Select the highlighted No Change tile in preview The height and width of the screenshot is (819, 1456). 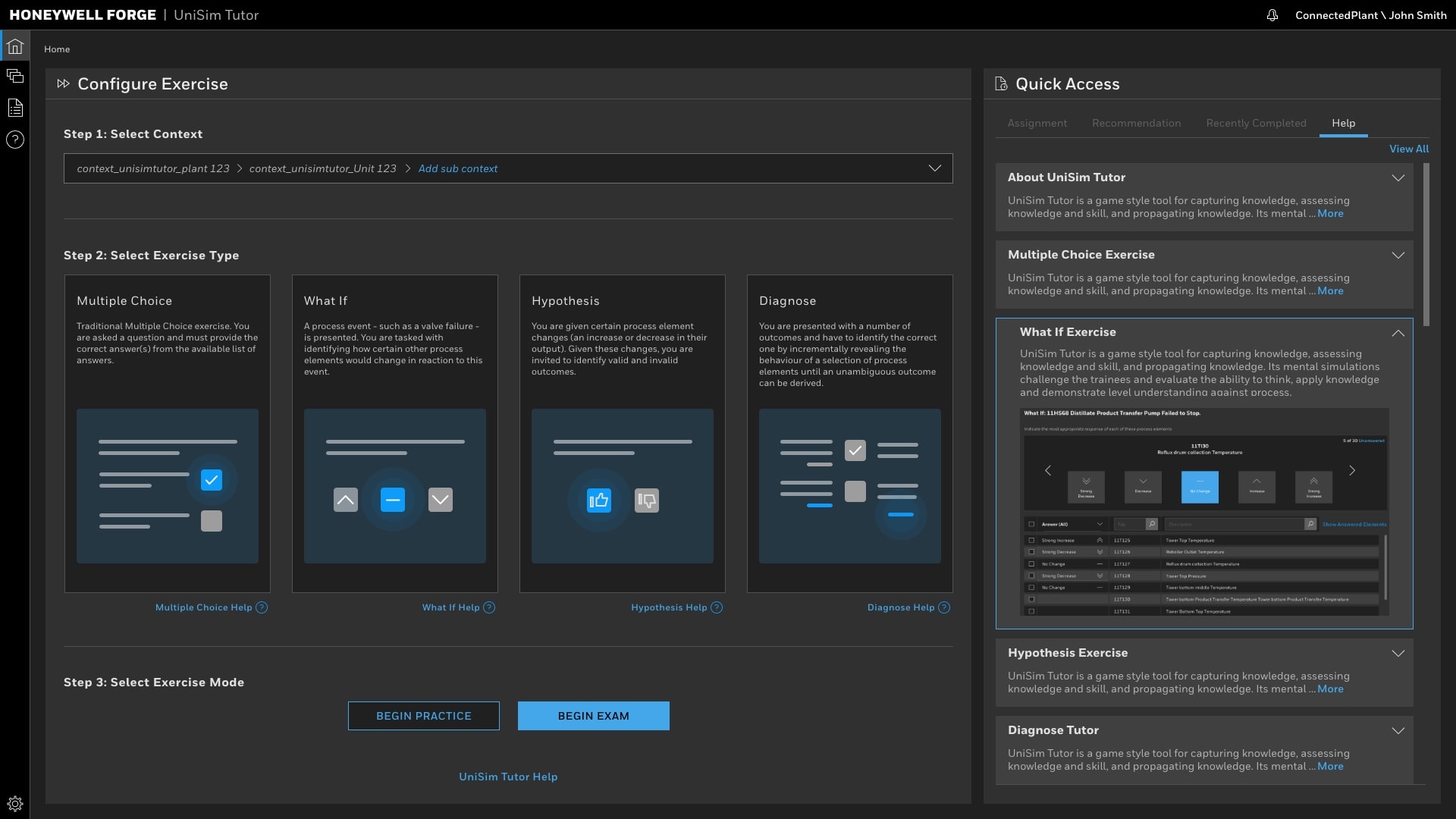click(x=1200, y=487)
